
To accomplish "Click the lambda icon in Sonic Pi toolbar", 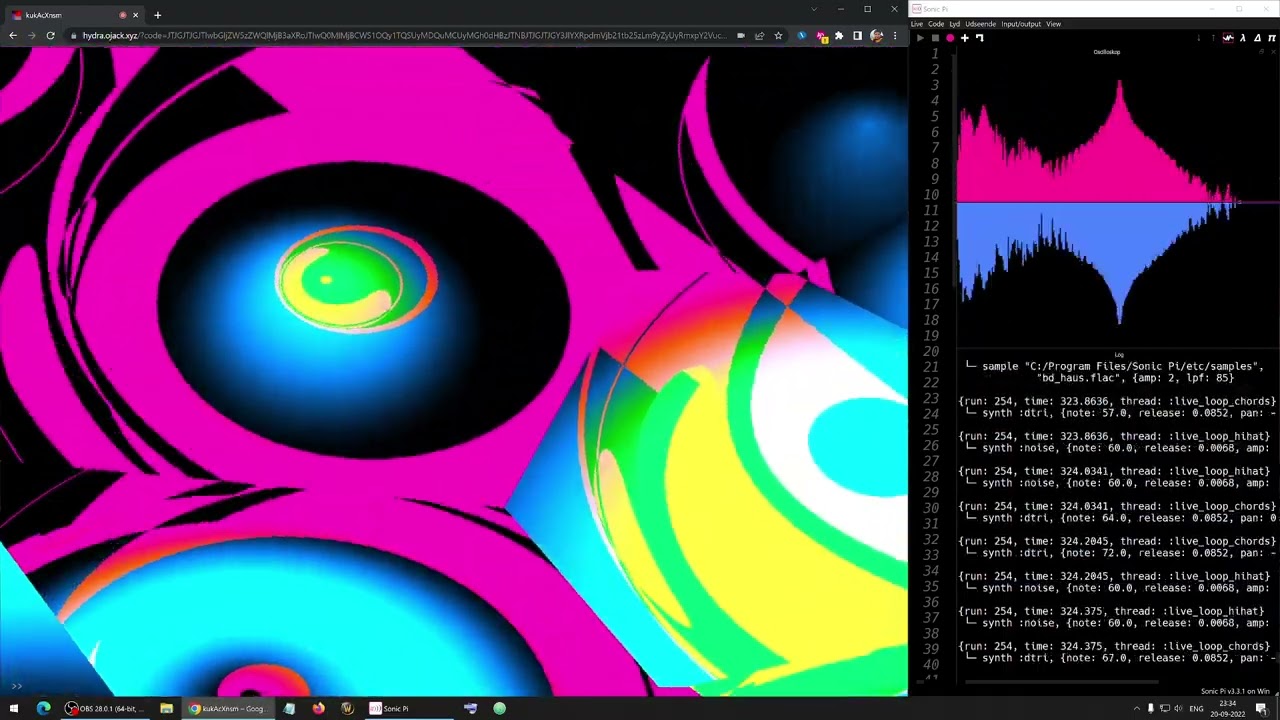I will (x=1243, y=38).
